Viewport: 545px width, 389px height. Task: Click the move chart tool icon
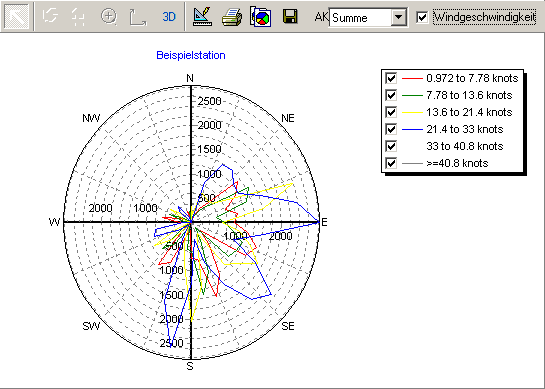(x=79, y=16)
